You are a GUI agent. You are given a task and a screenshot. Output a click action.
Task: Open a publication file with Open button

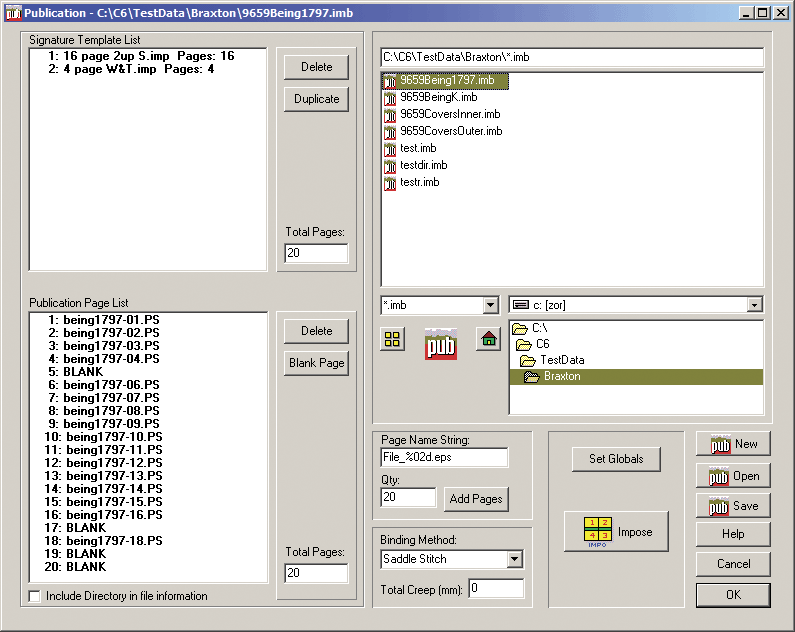733,476
